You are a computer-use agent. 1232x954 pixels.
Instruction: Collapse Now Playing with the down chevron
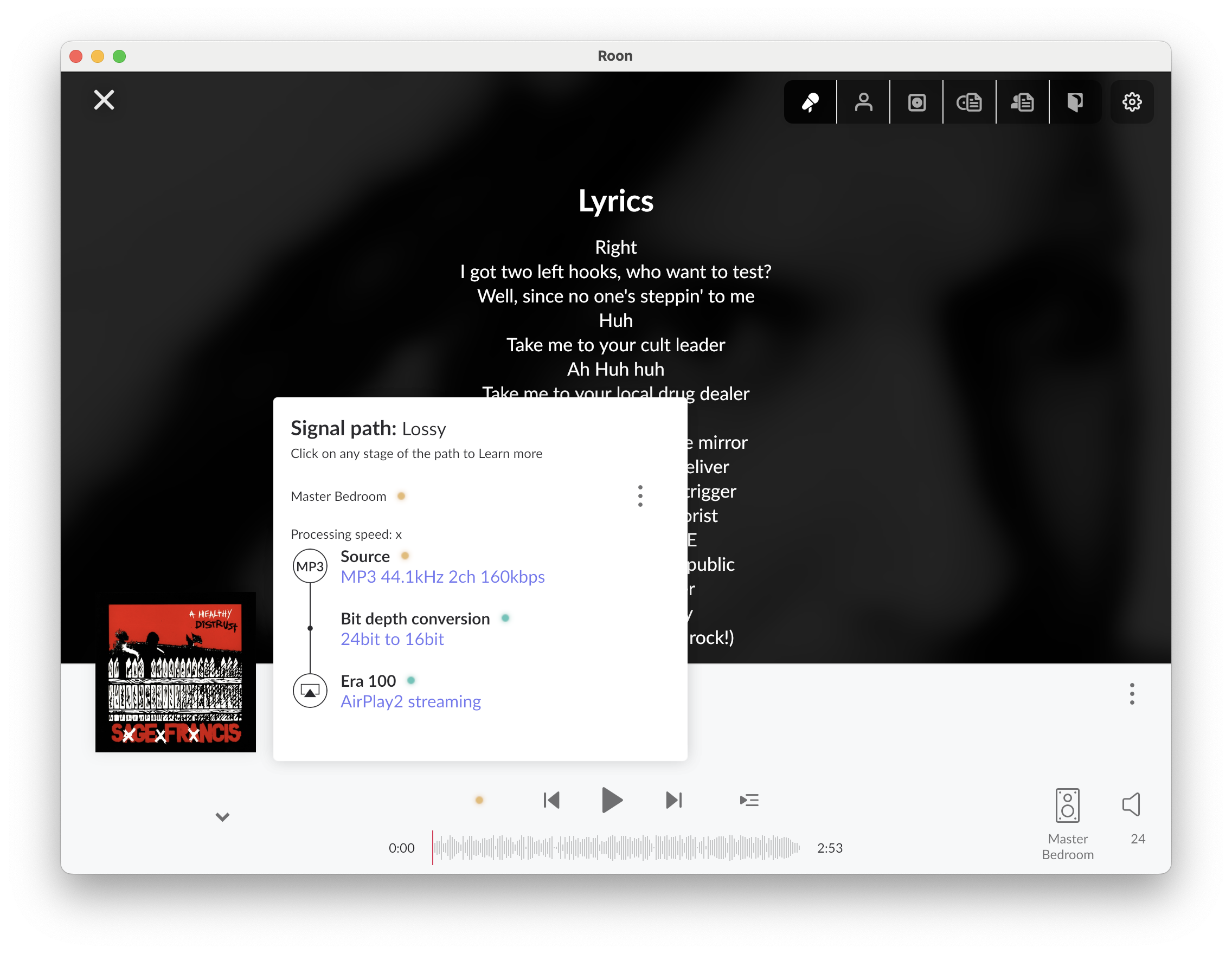click(223, 817)
